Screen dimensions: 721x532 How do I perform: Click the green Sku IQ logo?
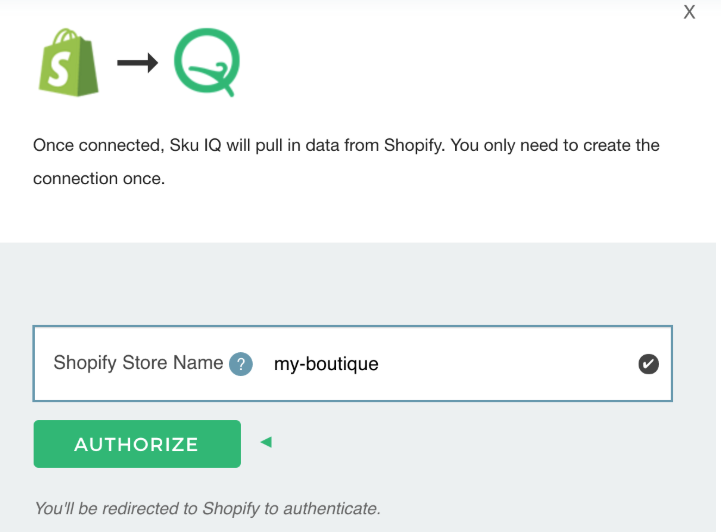pos(207,62)
